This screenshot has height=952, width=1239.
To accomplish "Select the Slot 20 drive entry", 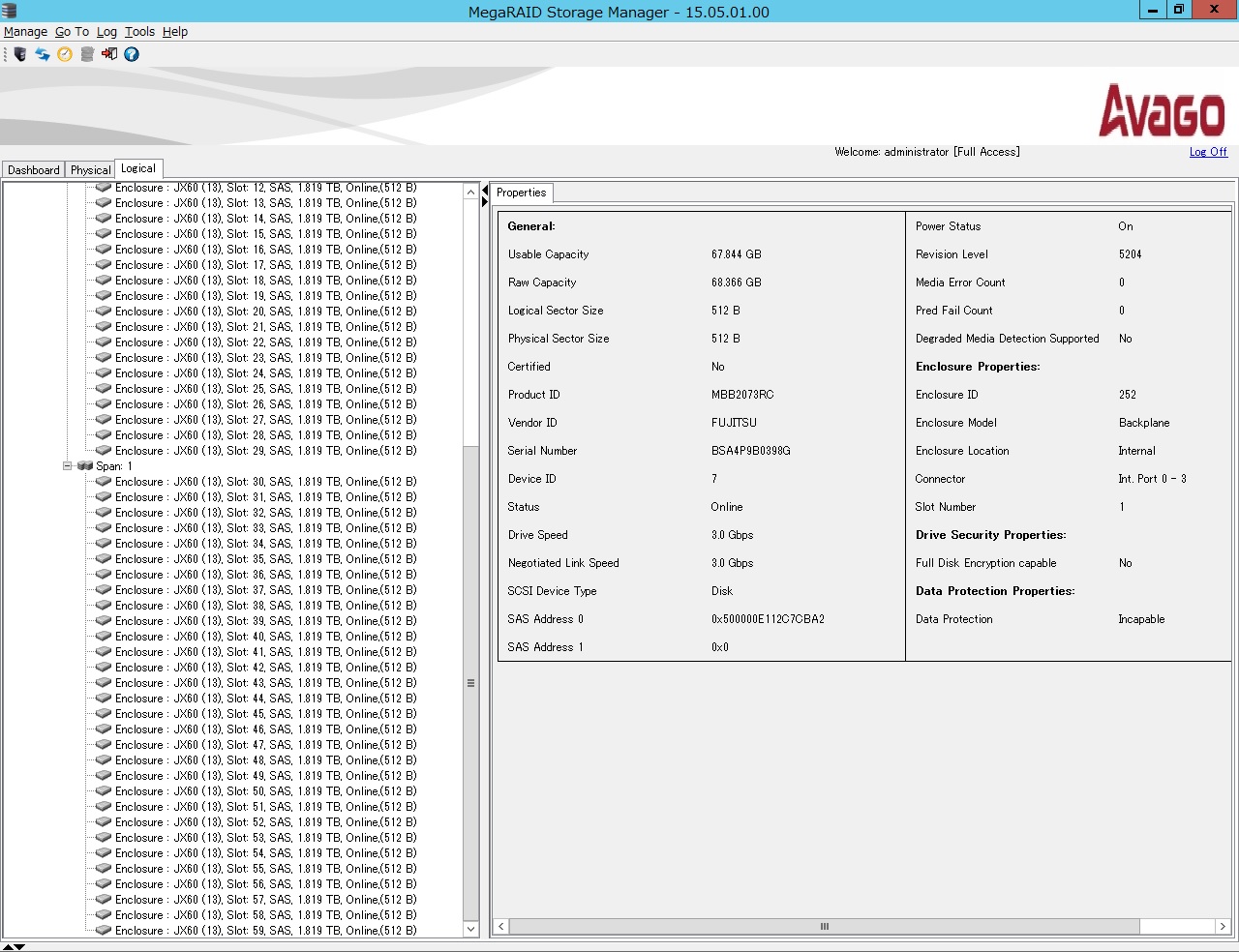I will [265, 312].
